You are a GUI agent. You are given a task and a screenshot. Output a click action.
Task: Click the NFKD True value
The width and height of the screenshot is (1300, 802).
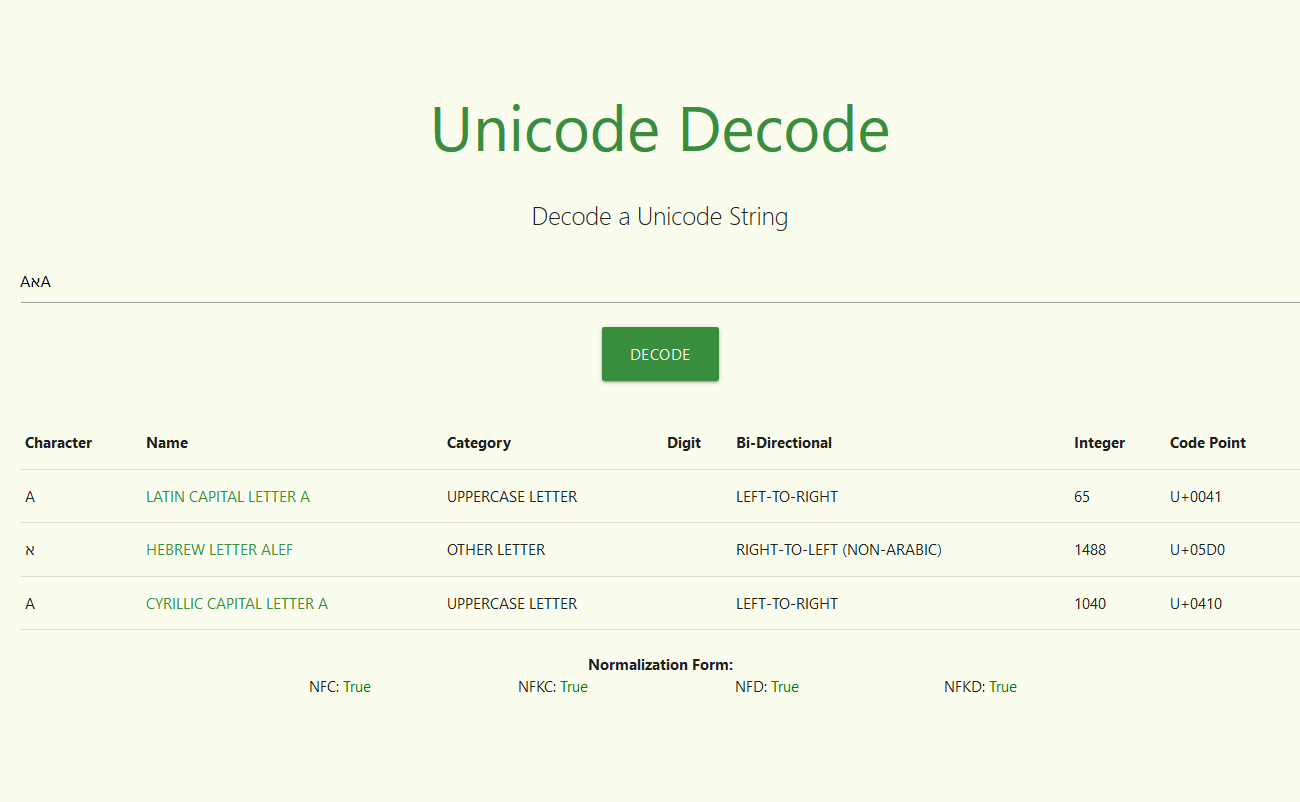[x=1003, y=687]
